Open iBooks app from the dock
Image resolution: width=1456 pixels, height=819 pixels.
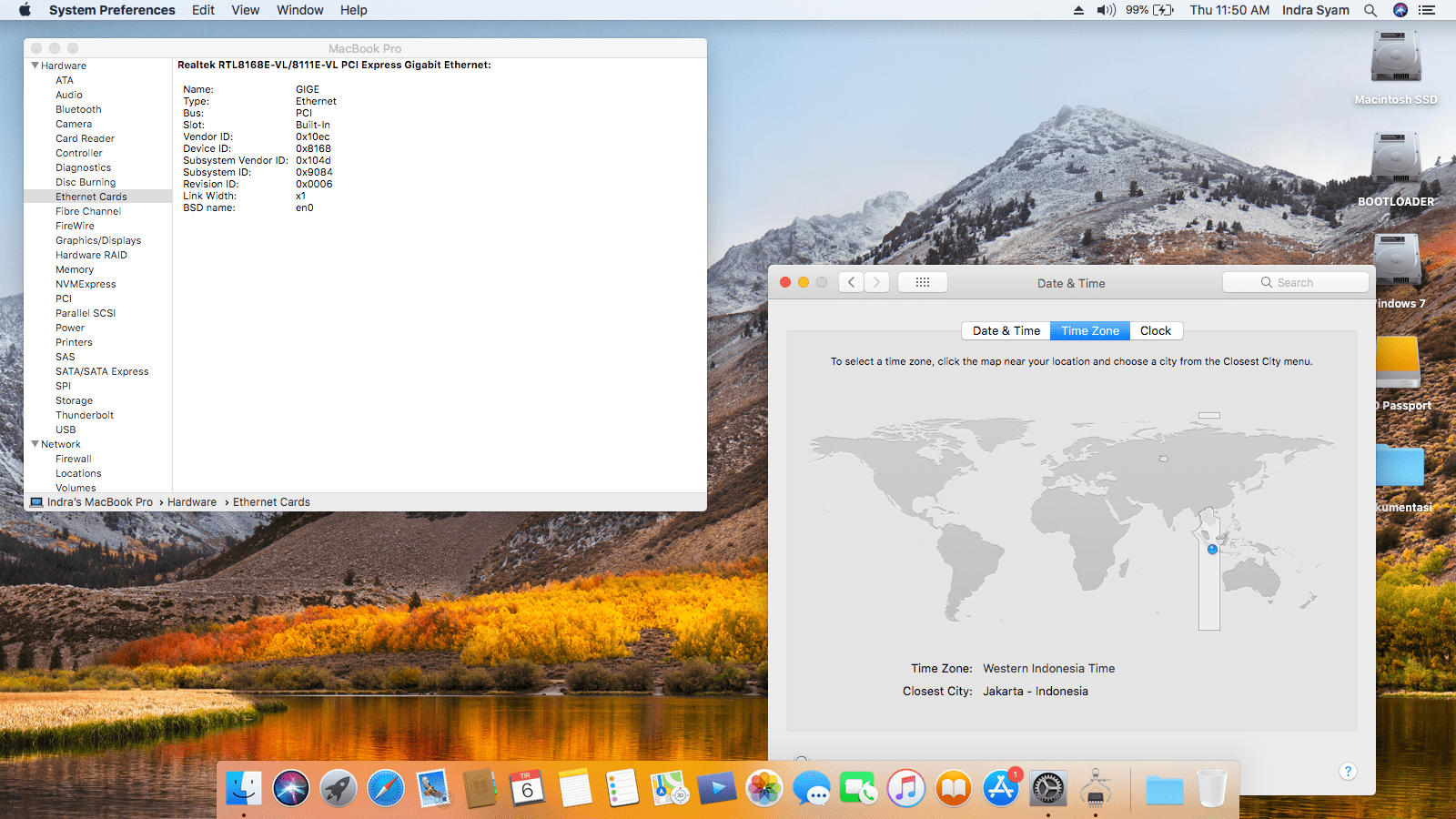(x=954, y=788)
